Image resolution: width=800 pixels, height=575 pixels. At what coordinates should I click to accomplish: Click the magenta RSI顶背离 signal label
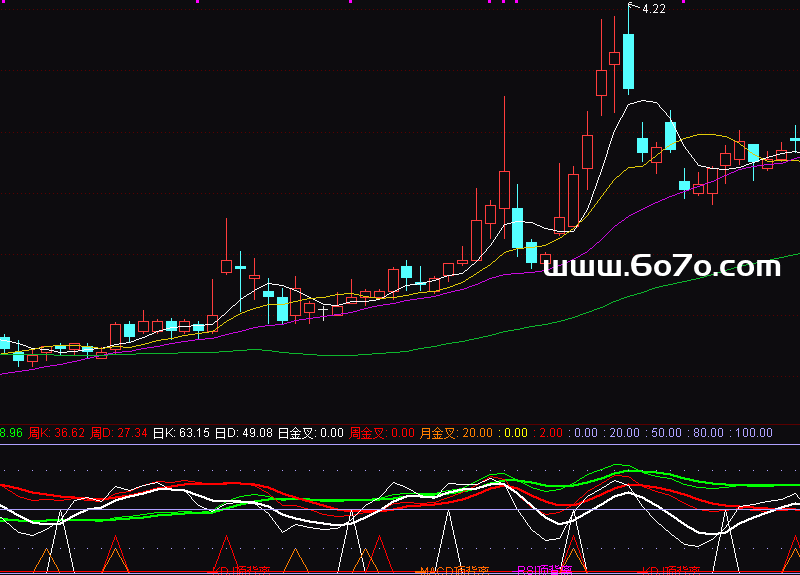click(544, 570)
